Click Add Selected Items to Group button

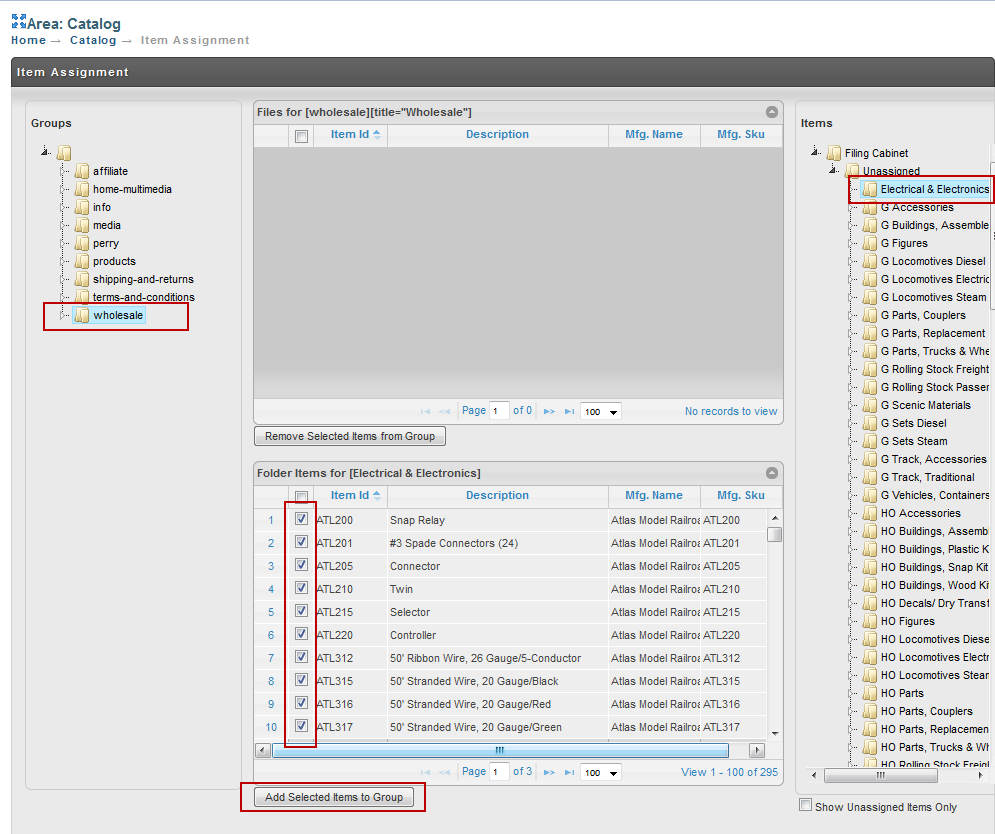point(334,797)
